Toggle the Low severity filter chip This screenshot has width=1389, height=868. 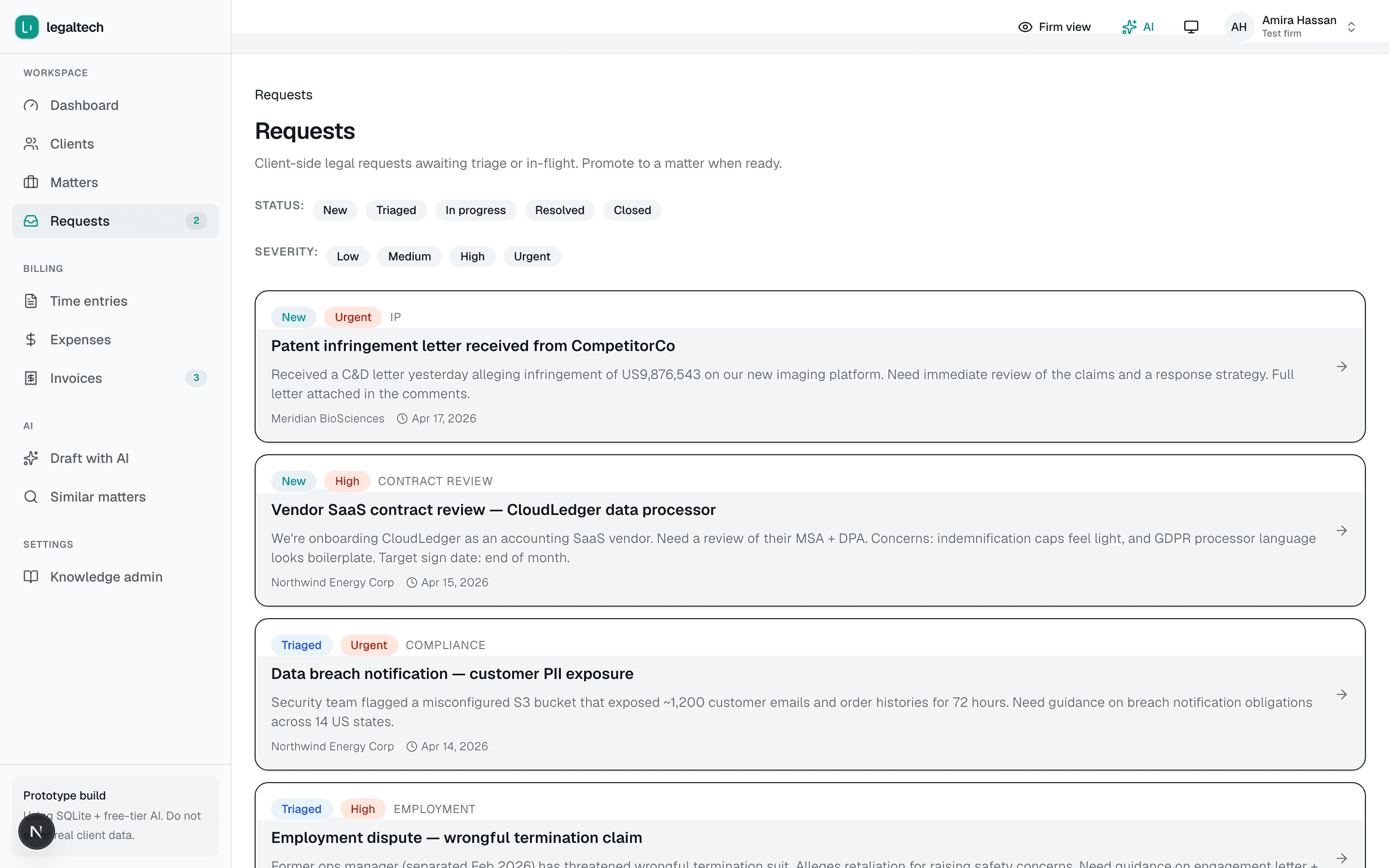click(x=347, y=257)
